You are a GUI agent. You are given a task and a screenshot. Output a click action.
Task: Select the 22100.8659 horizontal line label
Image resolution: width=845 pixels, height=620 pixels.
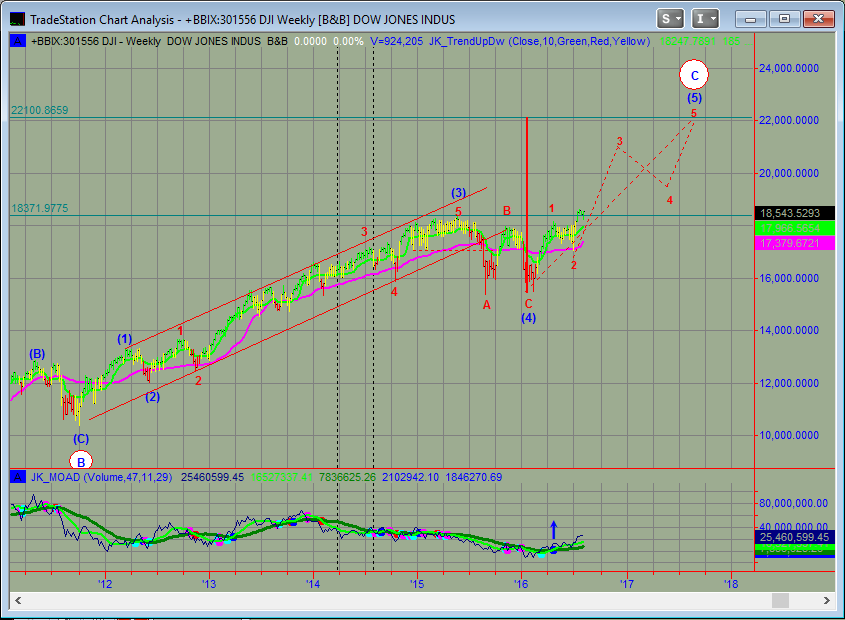point(40,111)
